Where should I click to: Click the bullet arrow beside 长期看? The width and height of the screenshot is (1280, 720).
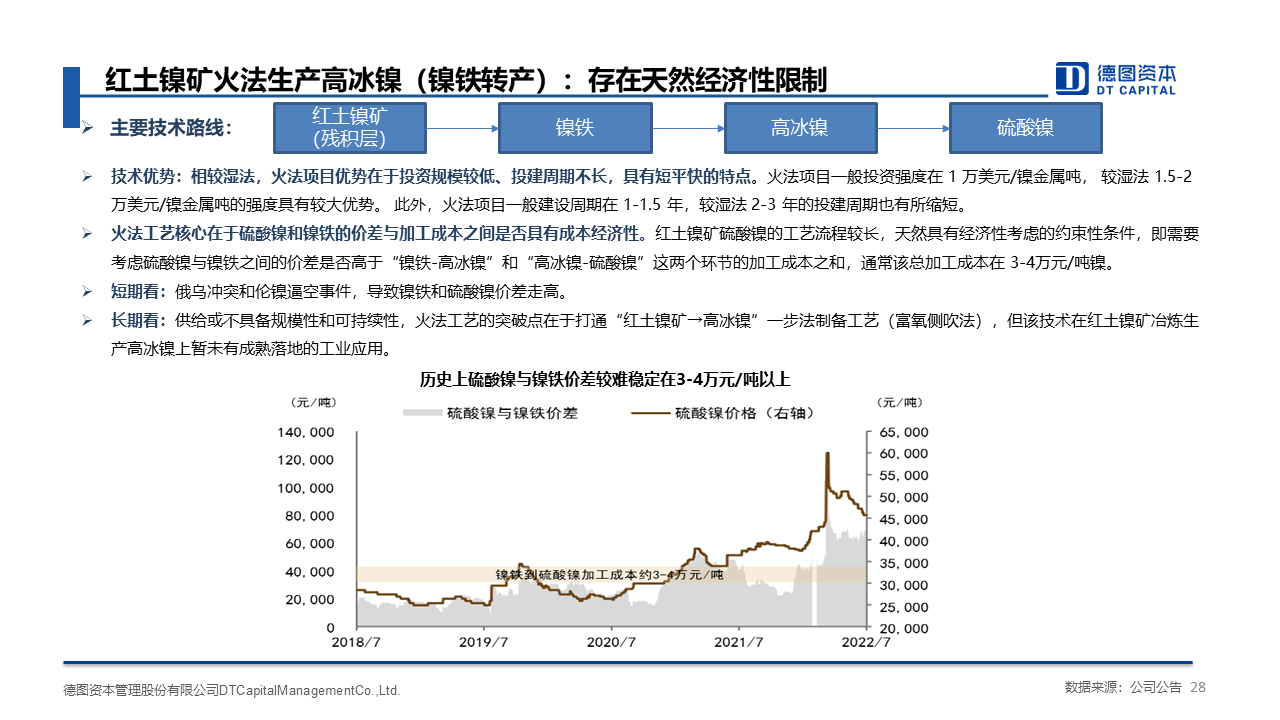click(88, 321)
